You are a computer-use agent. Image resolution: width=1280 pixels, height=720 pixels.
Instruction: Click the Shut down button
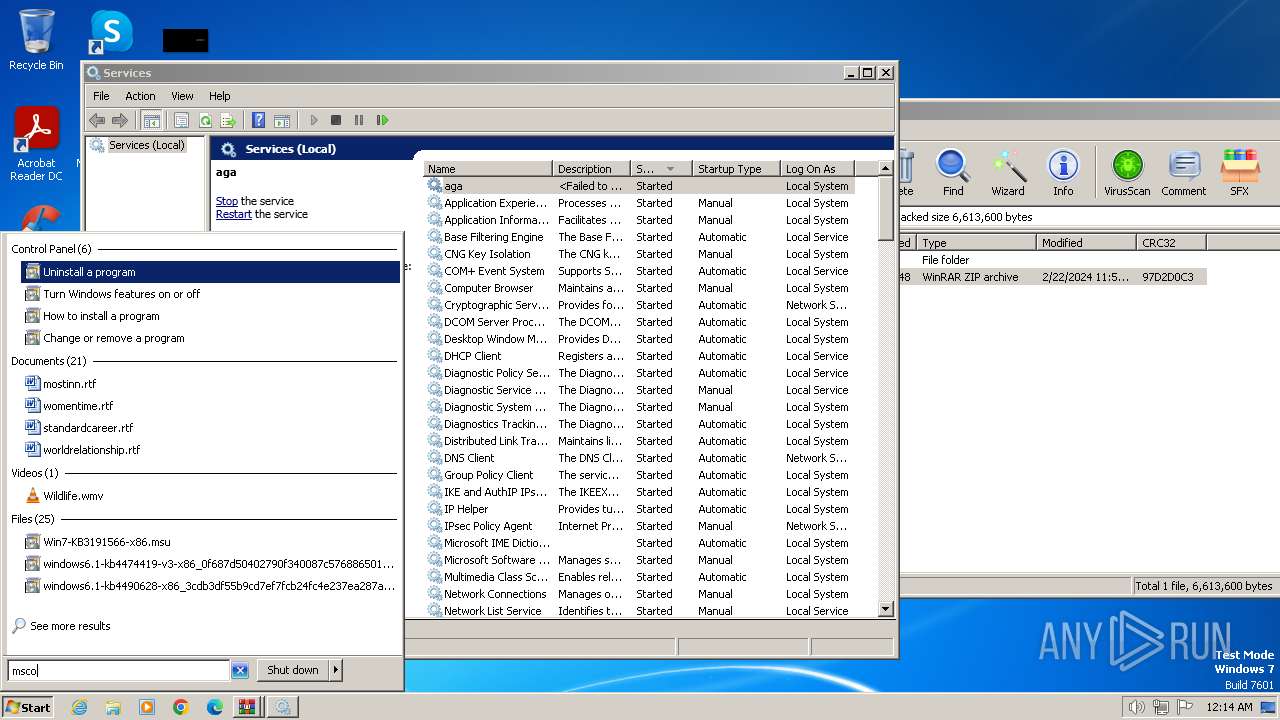tap(293, 670)
